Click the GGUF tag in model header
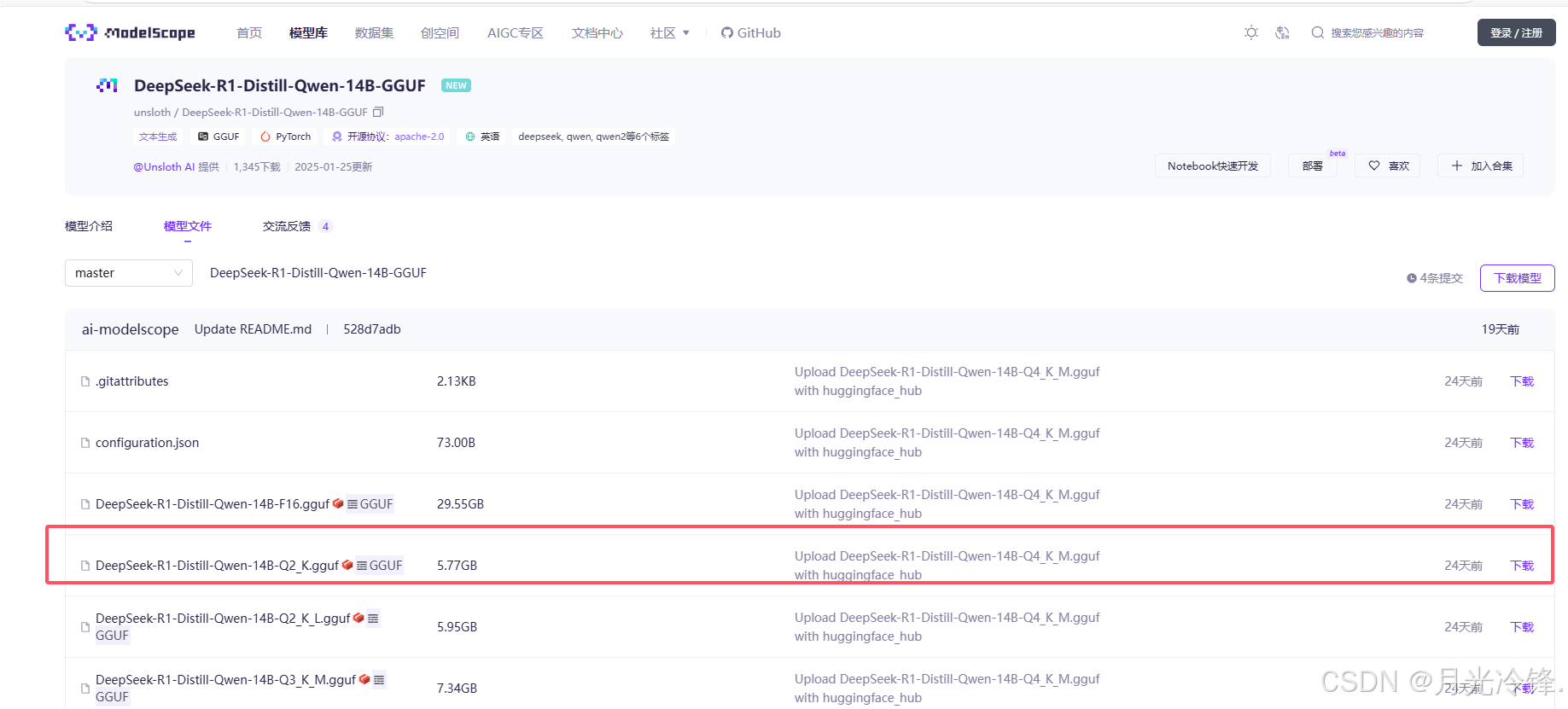 tap(219, 137)
